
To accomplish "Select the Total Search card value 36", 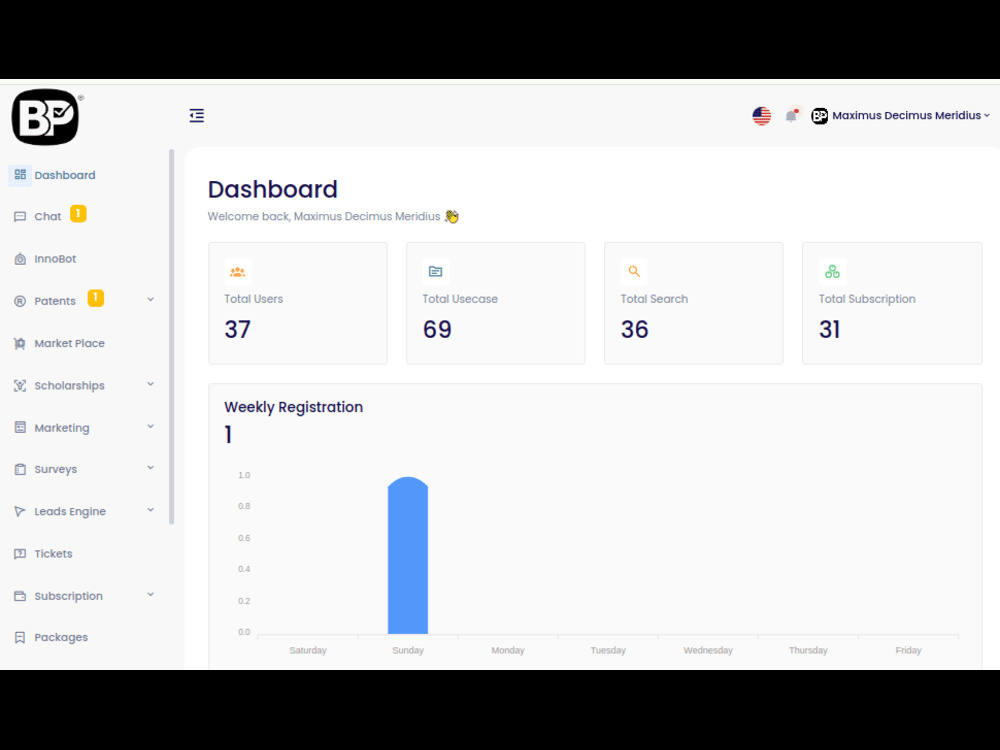I will (x=635, y=330).
